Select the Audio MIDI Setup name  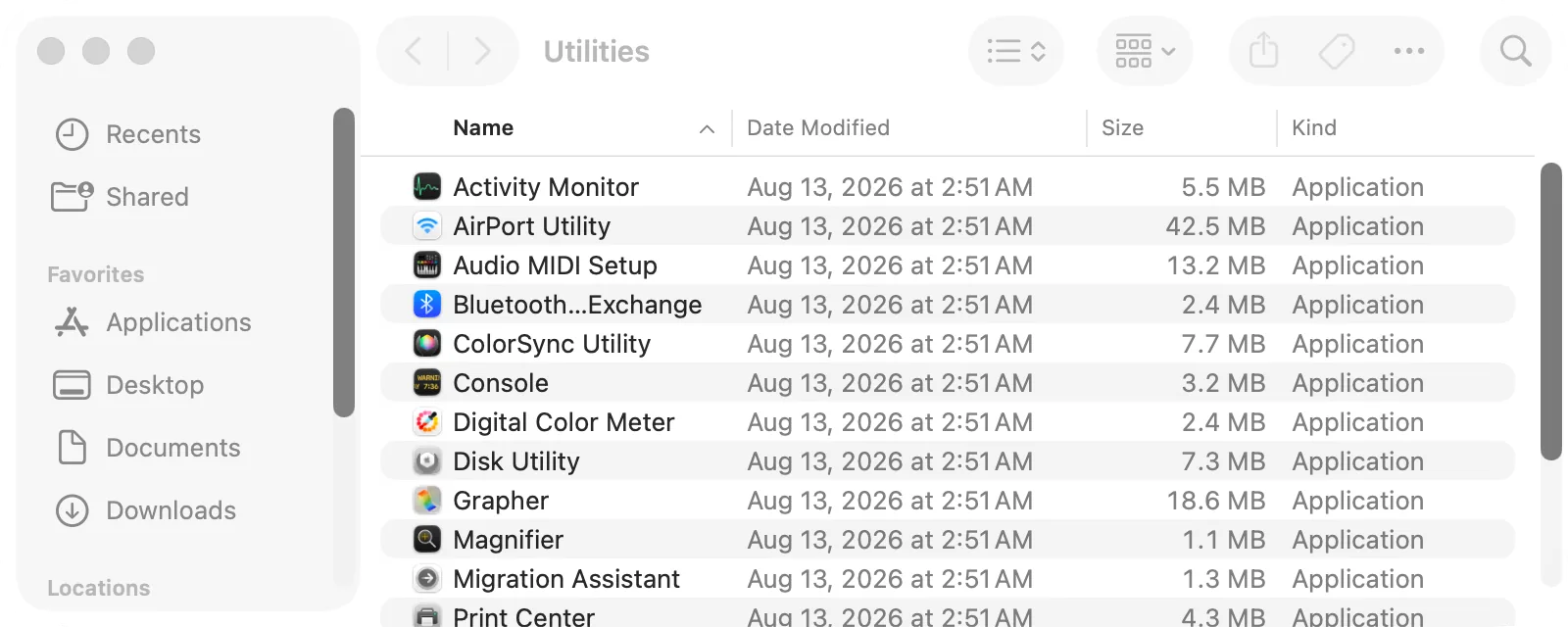pyautogui.click(x=555, y=265)
